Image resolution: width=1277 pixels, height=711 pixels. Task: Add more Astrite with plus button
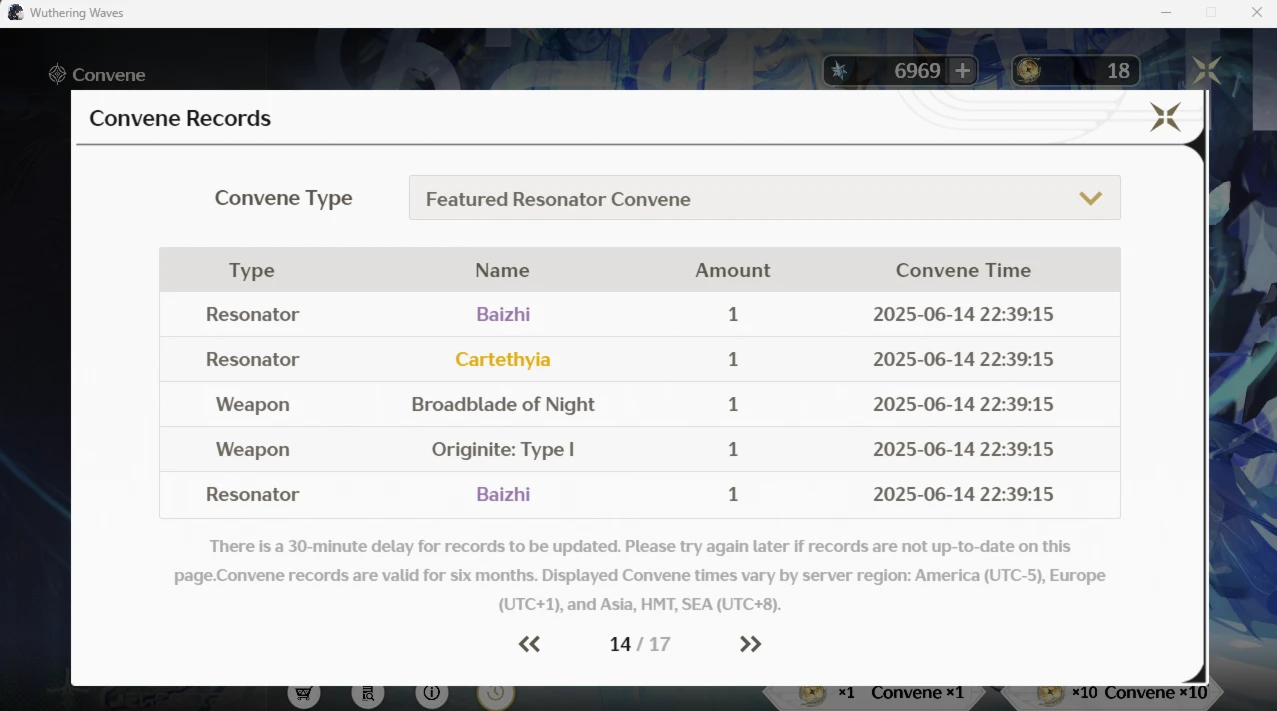pos(962,70)
